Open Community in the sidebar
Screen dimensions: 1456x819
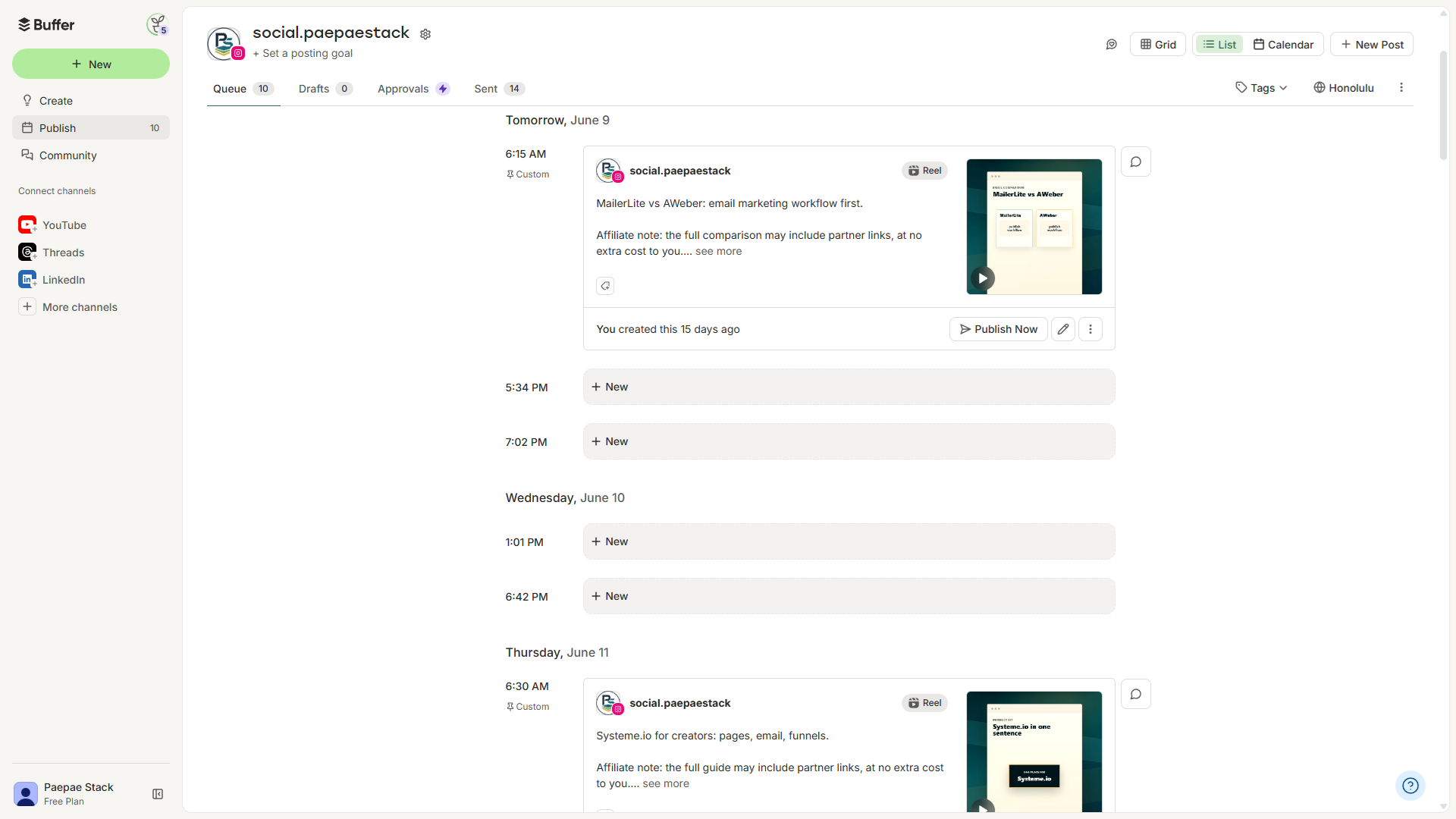click(x=91, y=155)
